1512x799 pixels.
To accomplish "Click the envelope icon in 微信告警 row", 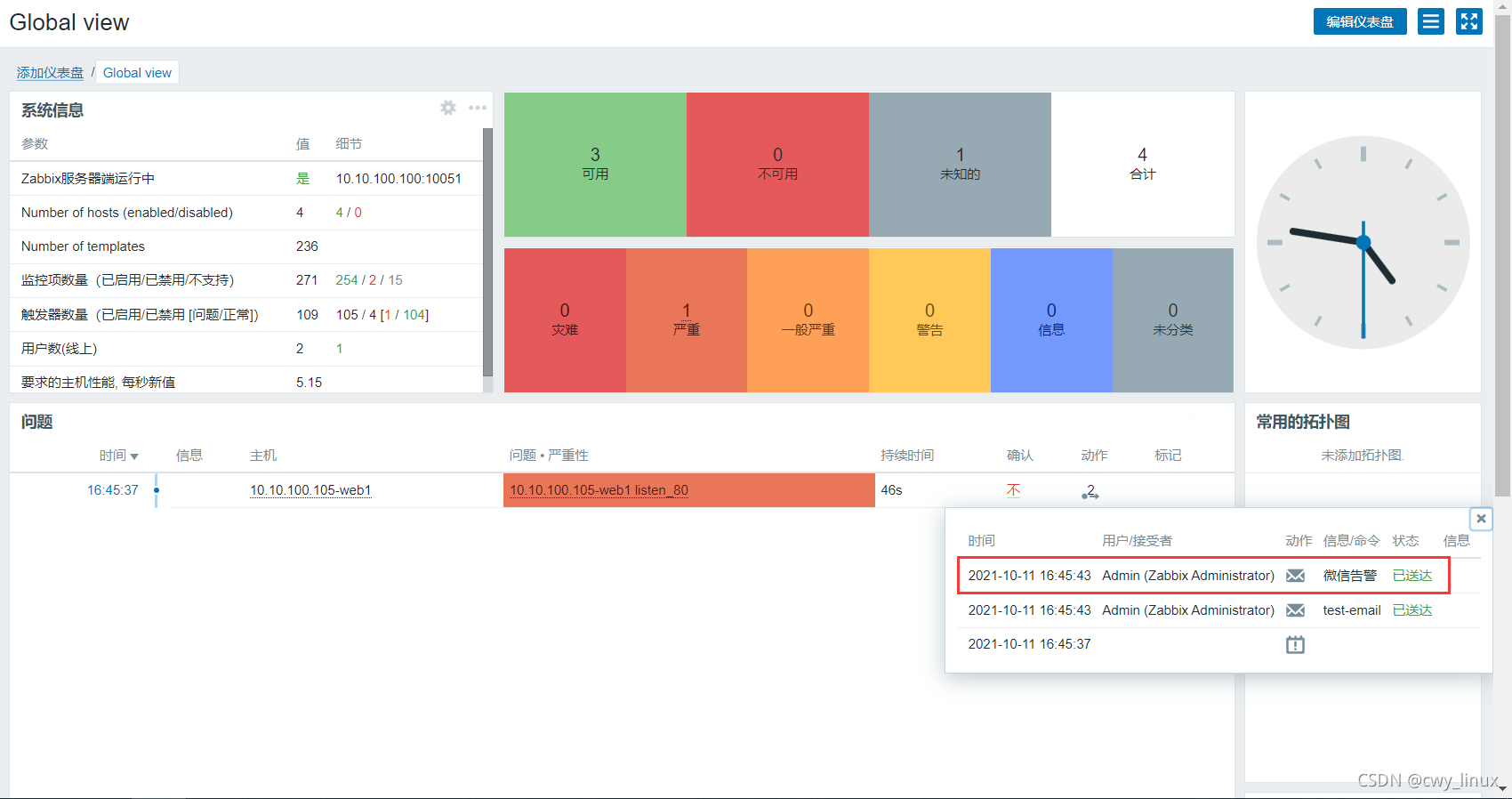I will click(1295, 576).
